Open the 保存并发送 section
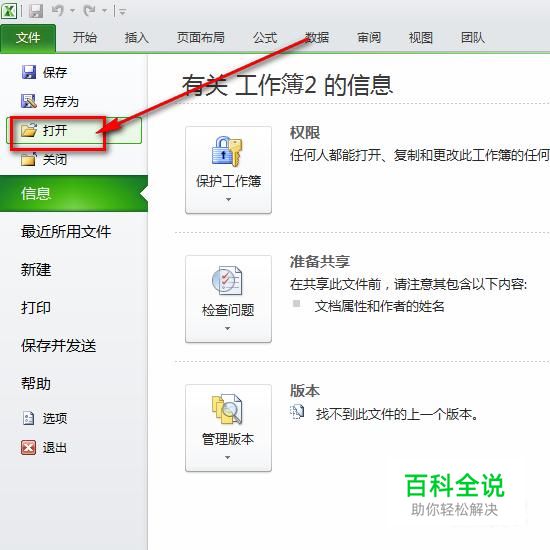The height and width of the screenshot is (550, 550). pyautogui.click(x=59, y=346)
